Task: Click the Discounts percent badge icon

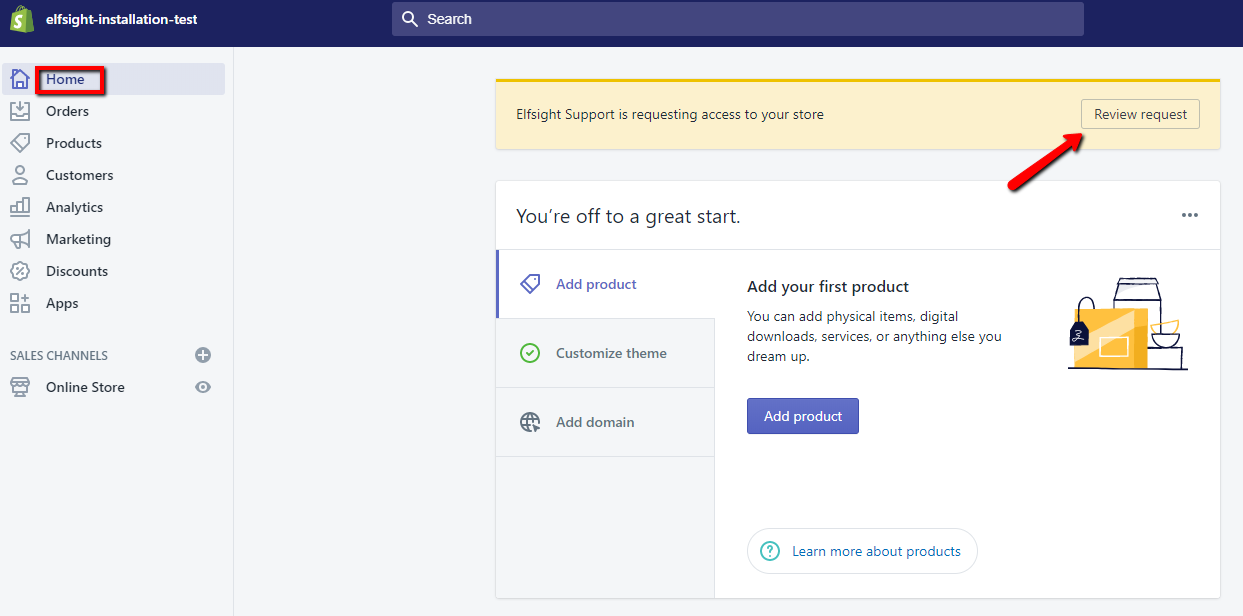Action: point(20,271)
